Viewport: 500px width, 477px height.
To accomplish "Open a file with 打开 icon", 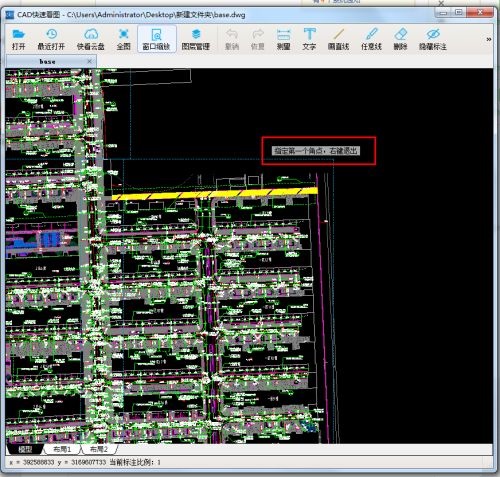I will point(18,39).
